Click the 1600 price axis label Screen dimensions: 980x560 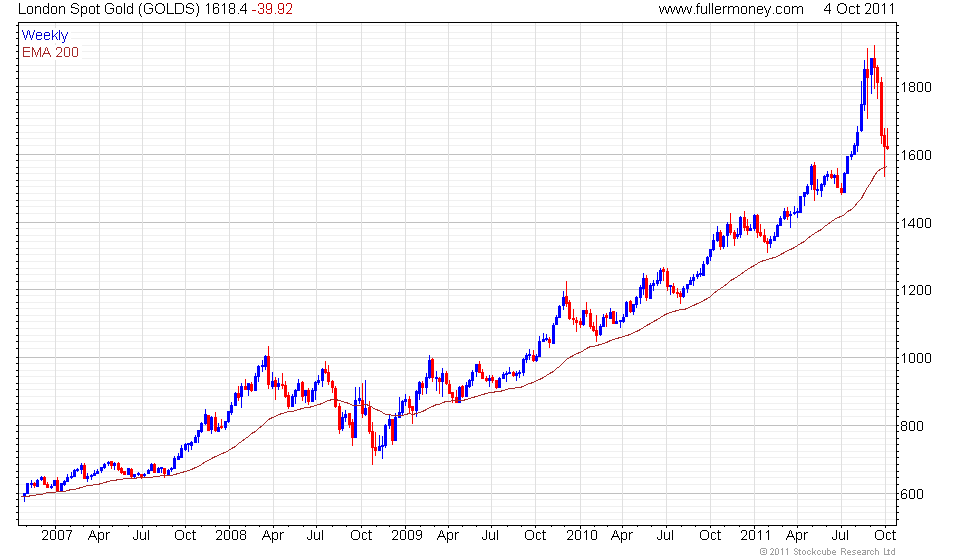click(x=916, y=155)
